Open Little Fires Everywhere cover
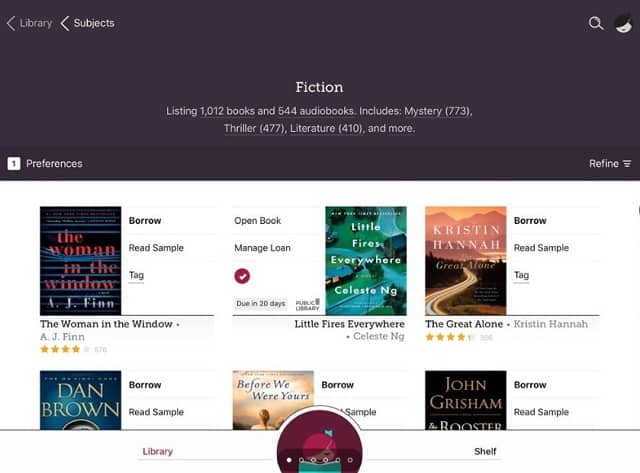Image resolution: width=640 pixels, height=473 pixels. [366, 261]
